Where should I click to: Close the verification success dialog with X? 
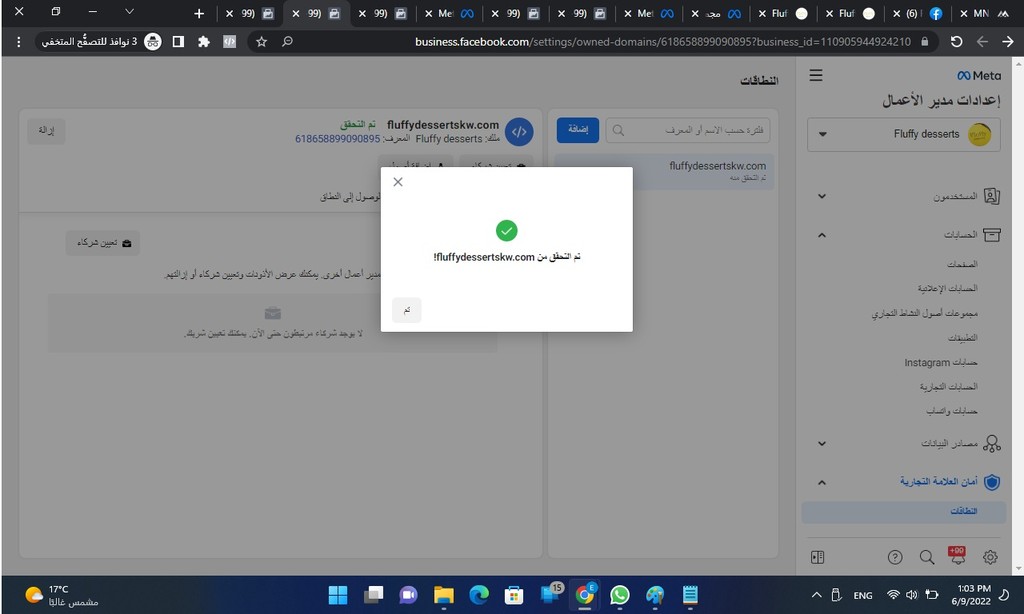pos(398,182)
